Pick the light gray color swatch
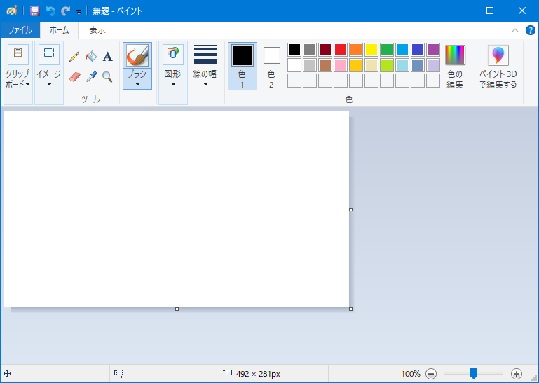 pyautogui.click(x=310, y=65)
